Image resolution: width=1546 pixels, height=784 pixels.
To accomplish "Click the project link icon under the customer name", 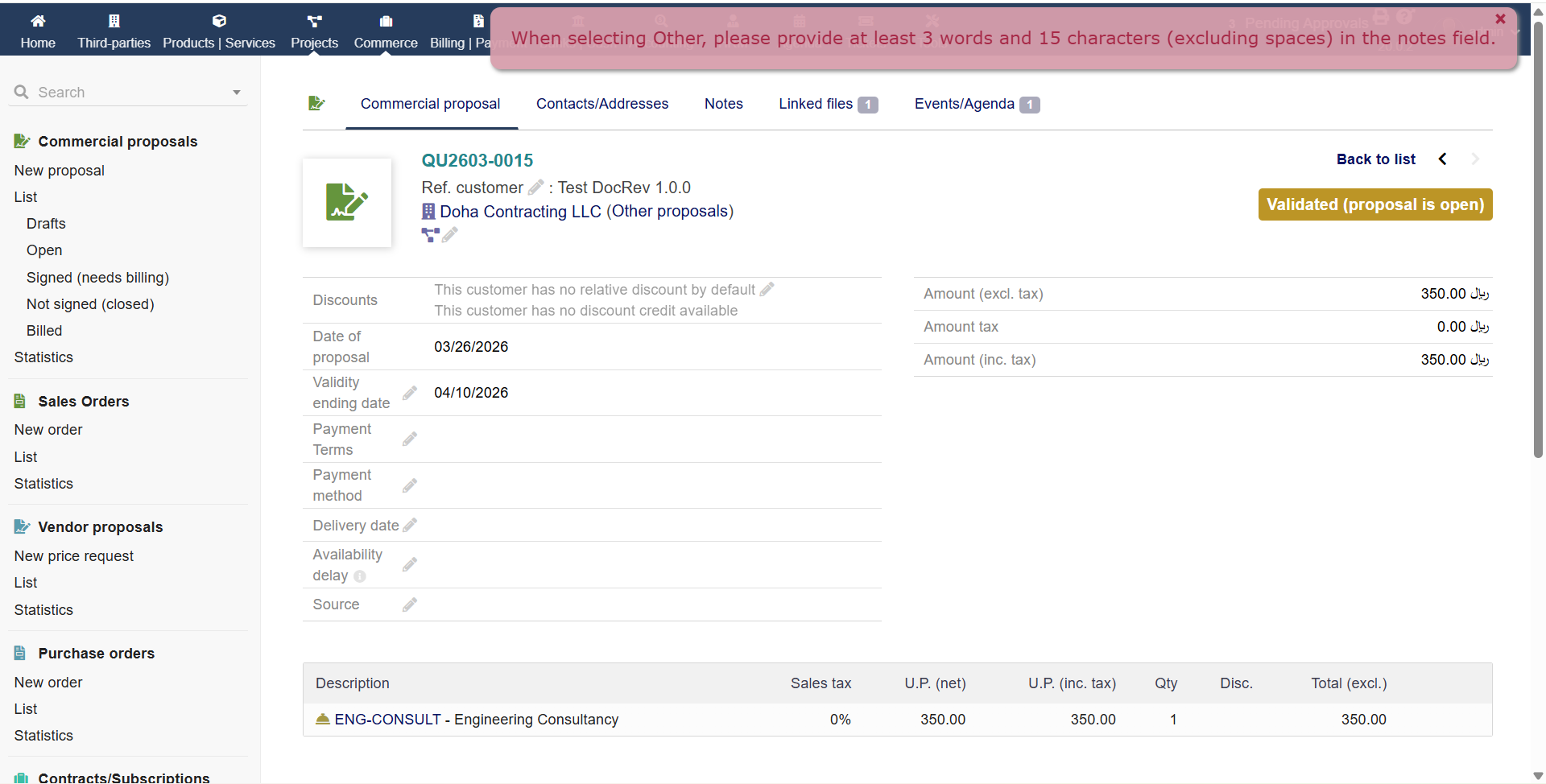I will click(430, 234).
